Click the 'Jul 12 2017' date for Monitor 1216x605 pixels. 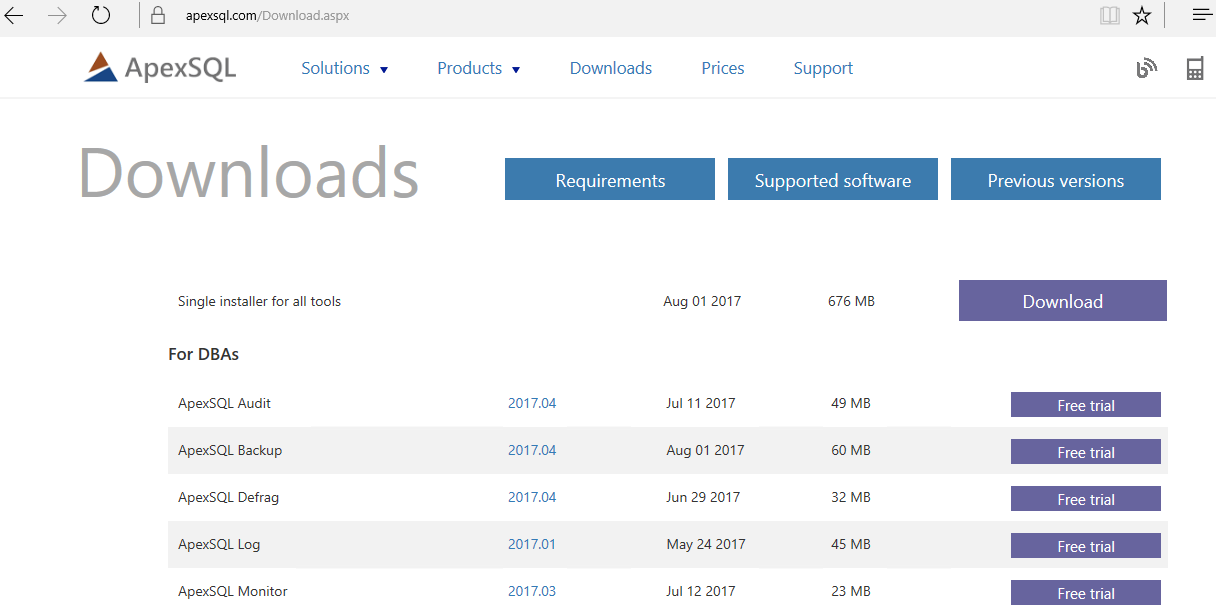click(x=701, y=591)
